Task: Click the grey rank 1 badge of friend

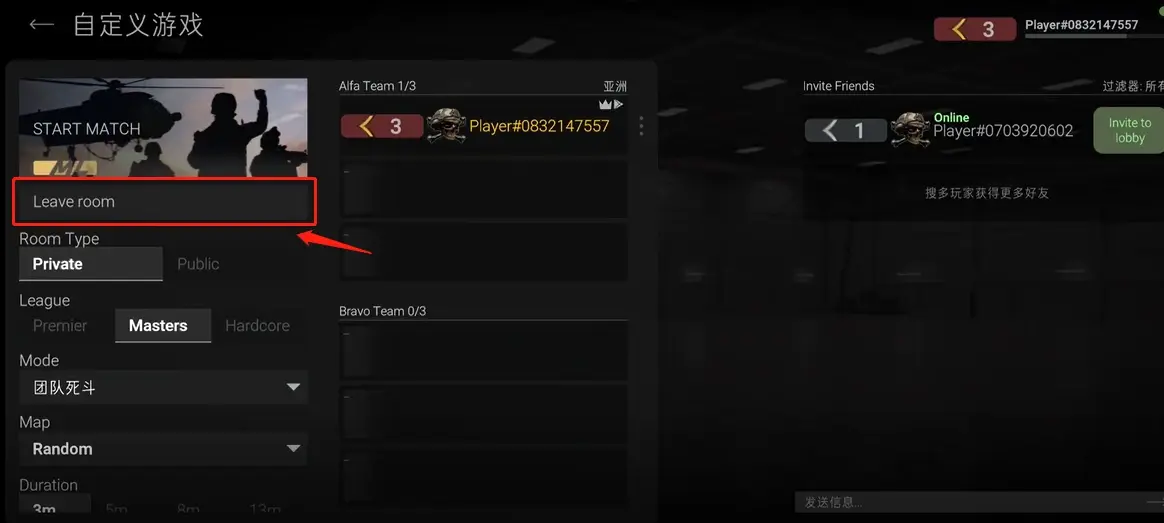Action: point(846,131)
